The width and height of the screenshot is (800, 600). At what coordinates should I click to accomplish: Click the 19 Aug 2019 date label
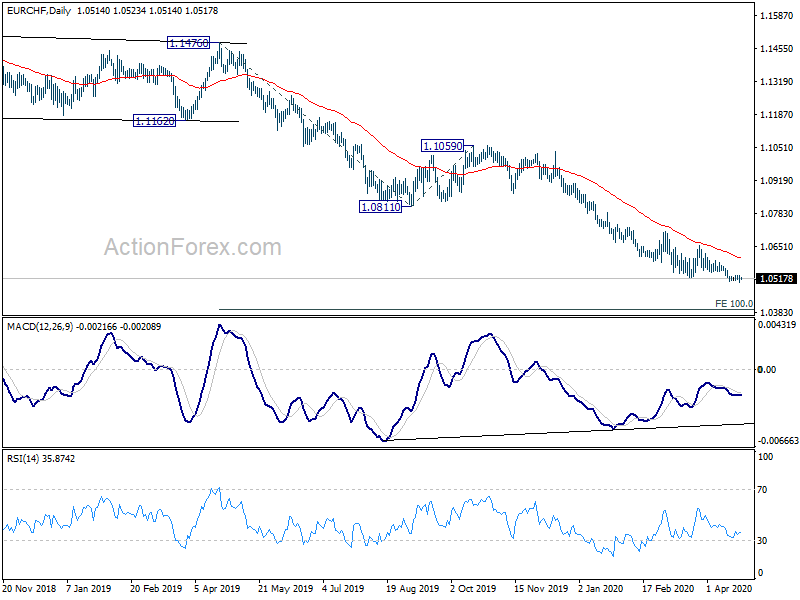[412, 588]
